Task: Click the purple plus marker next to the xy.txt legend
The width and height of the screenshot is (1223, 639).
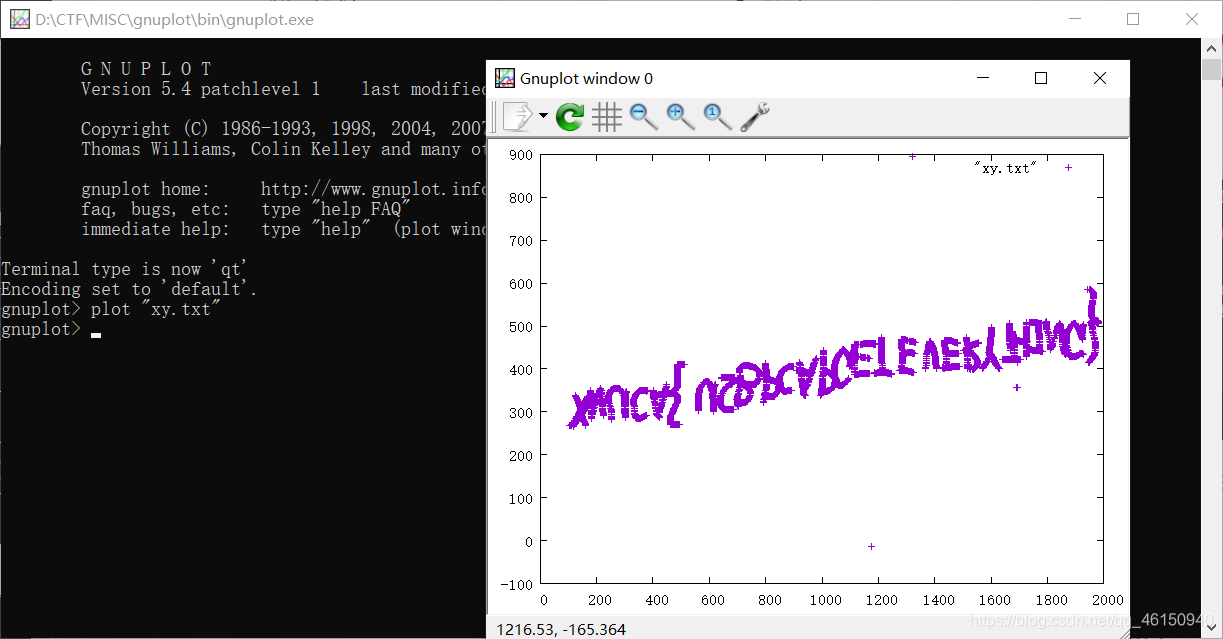Action: (1068, 168)
